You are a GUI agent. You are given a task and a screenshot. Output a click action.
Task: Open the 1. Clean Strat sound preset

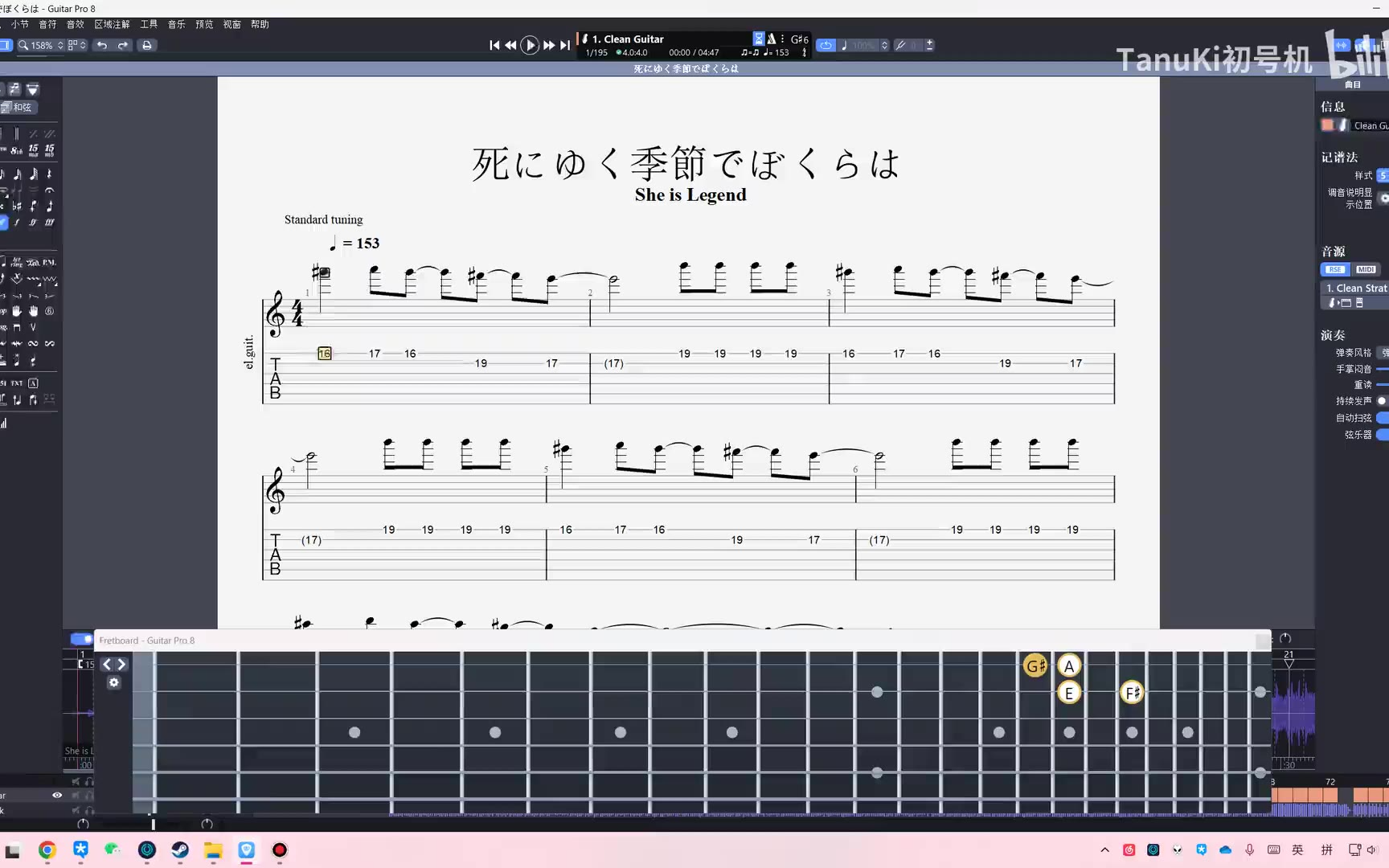[1356, 288]
